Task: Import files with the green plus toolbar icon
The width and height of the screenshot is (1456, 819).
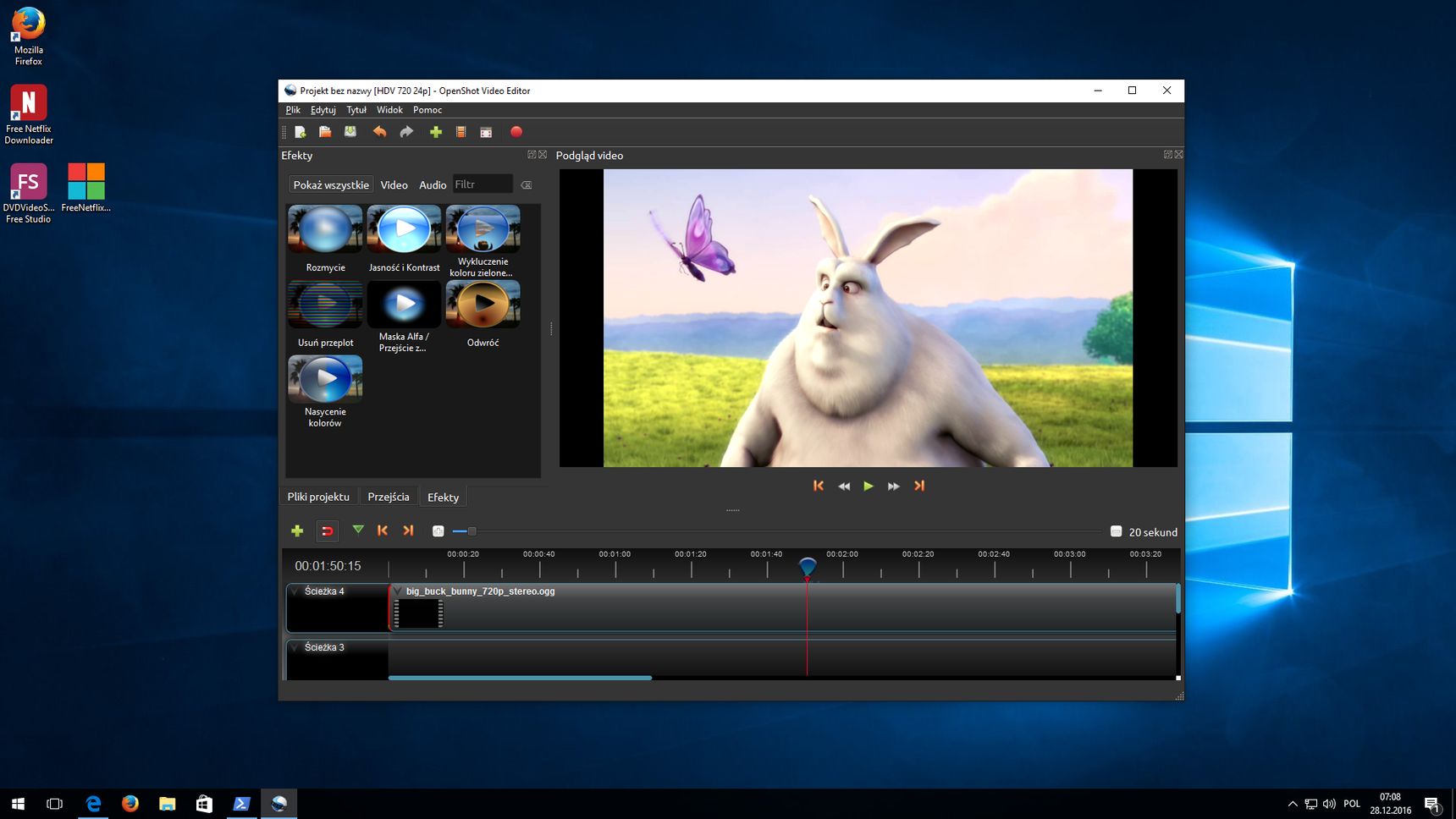Action: pyautogui.click(x=436, y=132)
